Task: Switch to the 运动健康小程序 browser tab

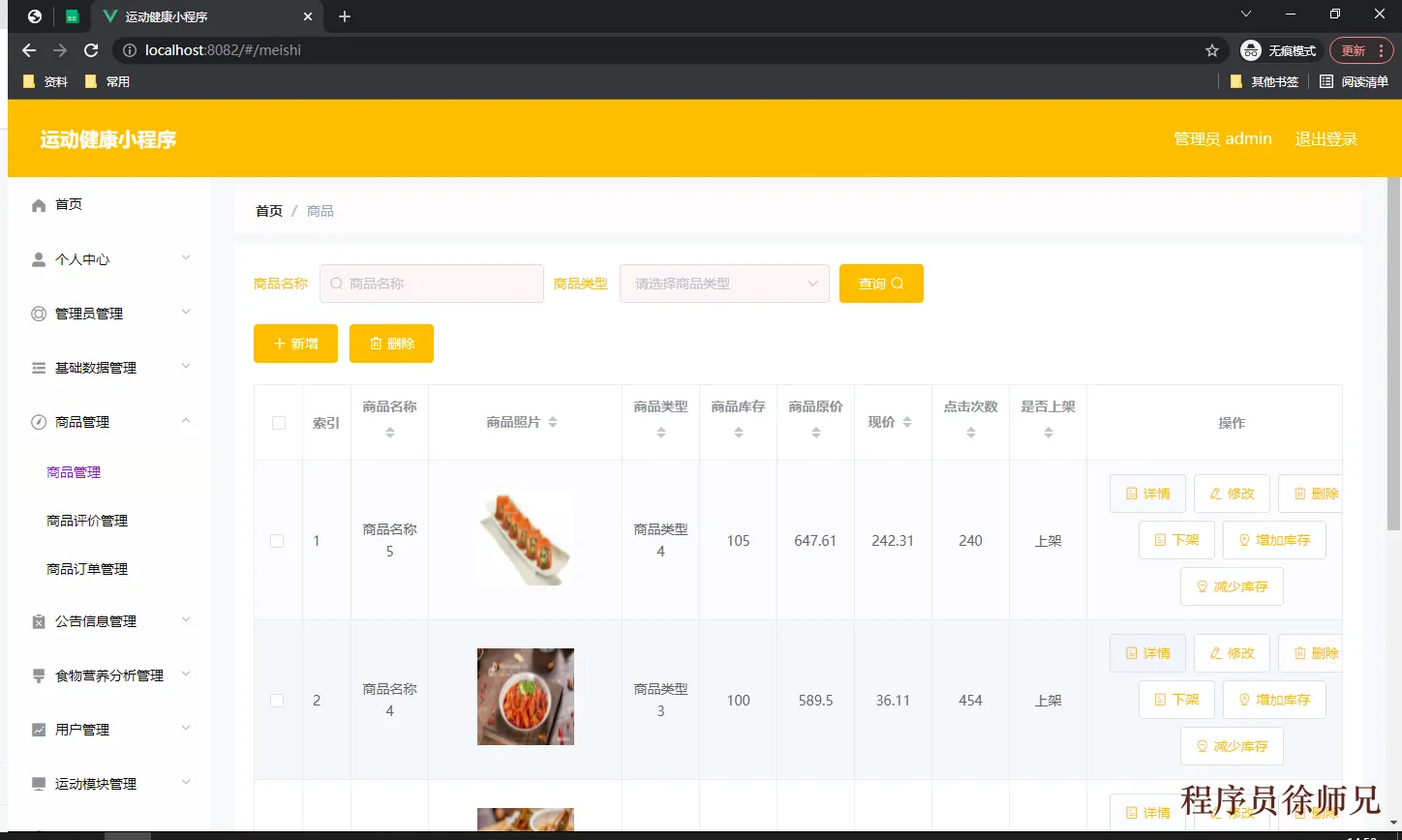Action: [207, 16]
